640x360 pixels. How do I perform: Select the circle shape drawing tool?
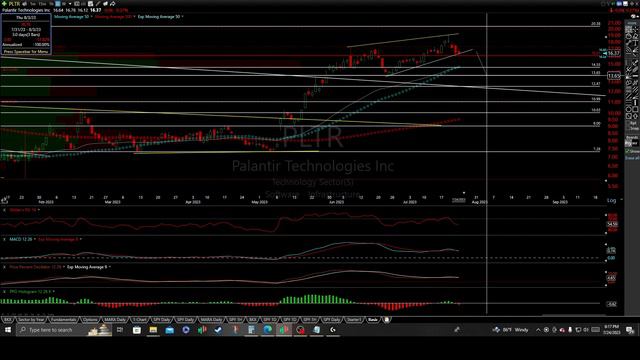pyautogui.click(x=628, y=109)
